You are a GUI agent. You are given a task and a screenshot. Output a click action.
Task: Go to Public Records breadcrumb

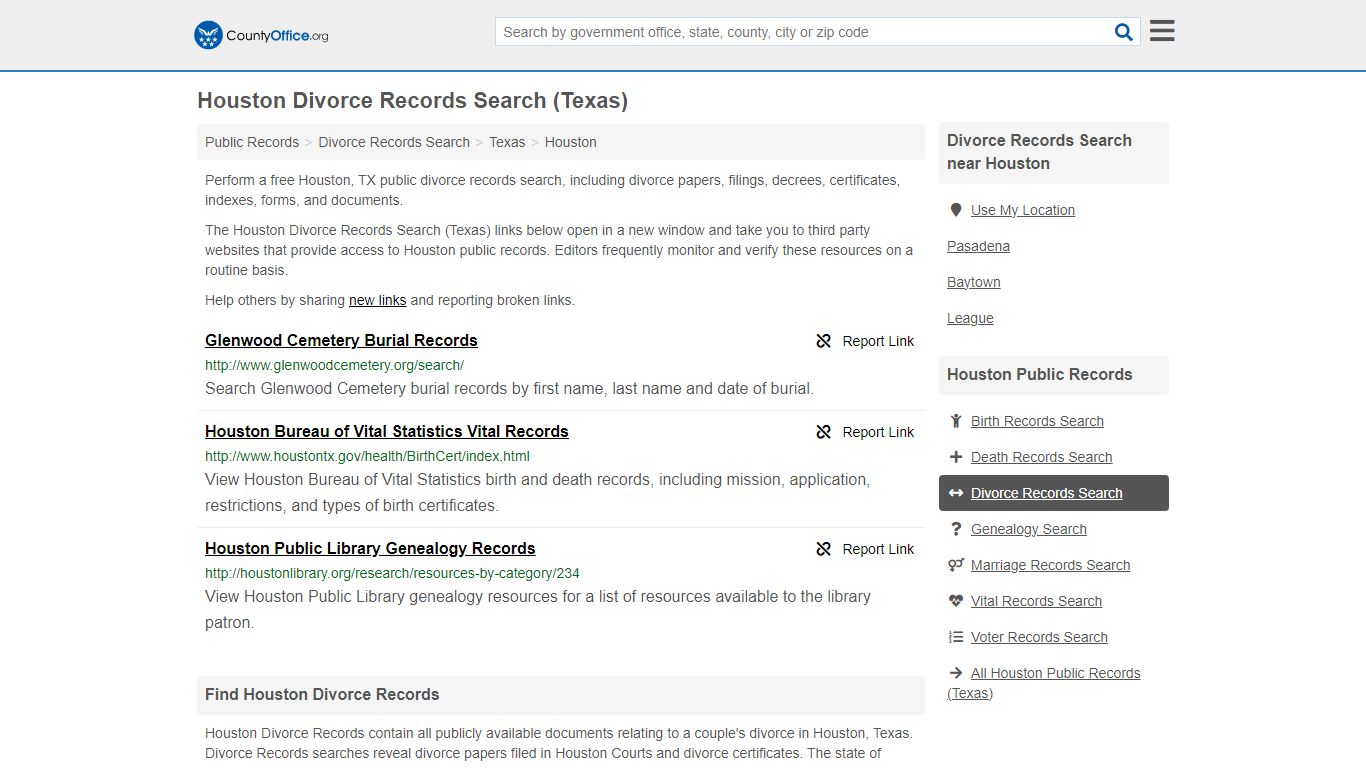coord(252,142)
